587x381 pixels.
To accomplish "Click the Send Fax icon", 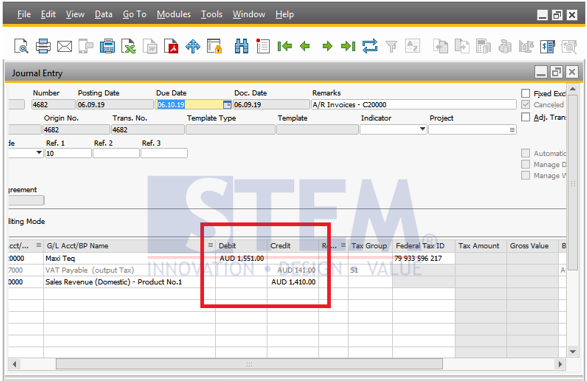I will (107, 46).
